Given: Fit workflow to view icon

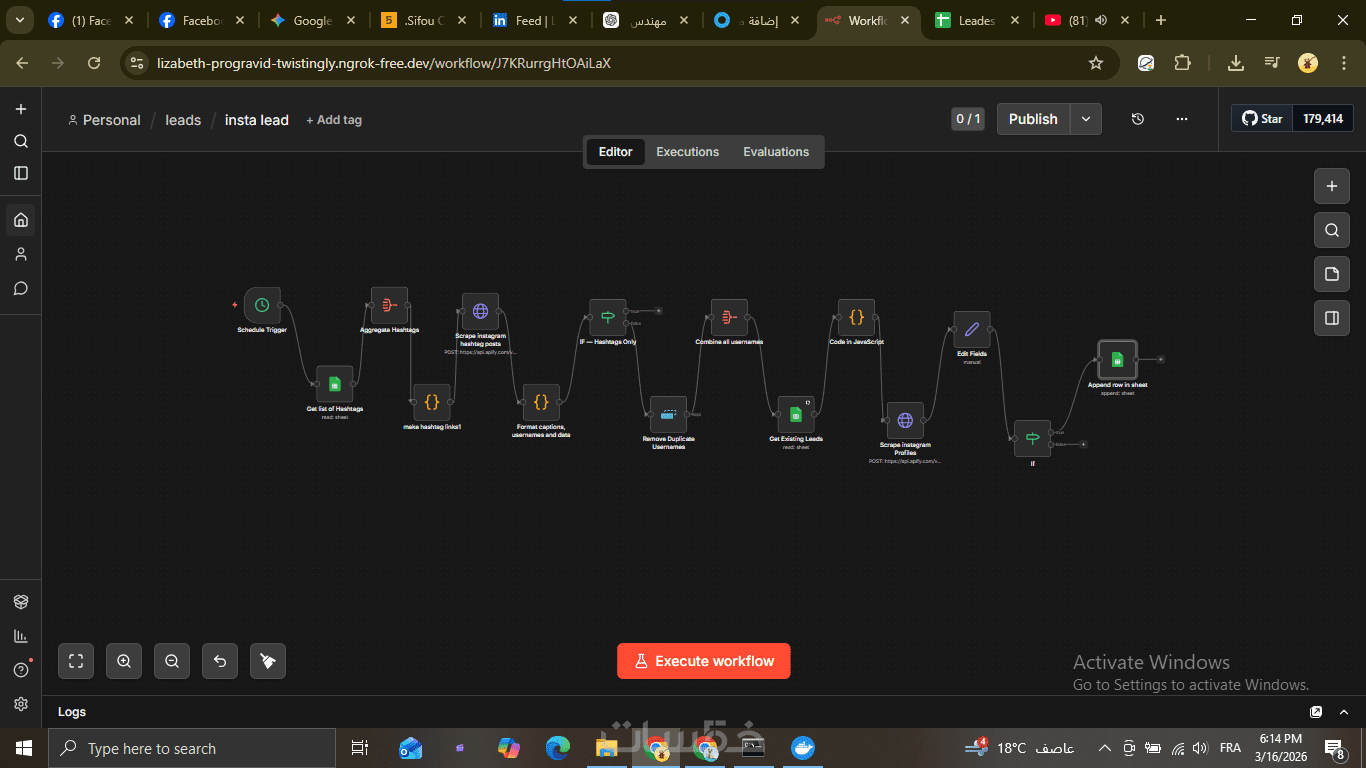Looking at the screenshot, I should point(76,661).
